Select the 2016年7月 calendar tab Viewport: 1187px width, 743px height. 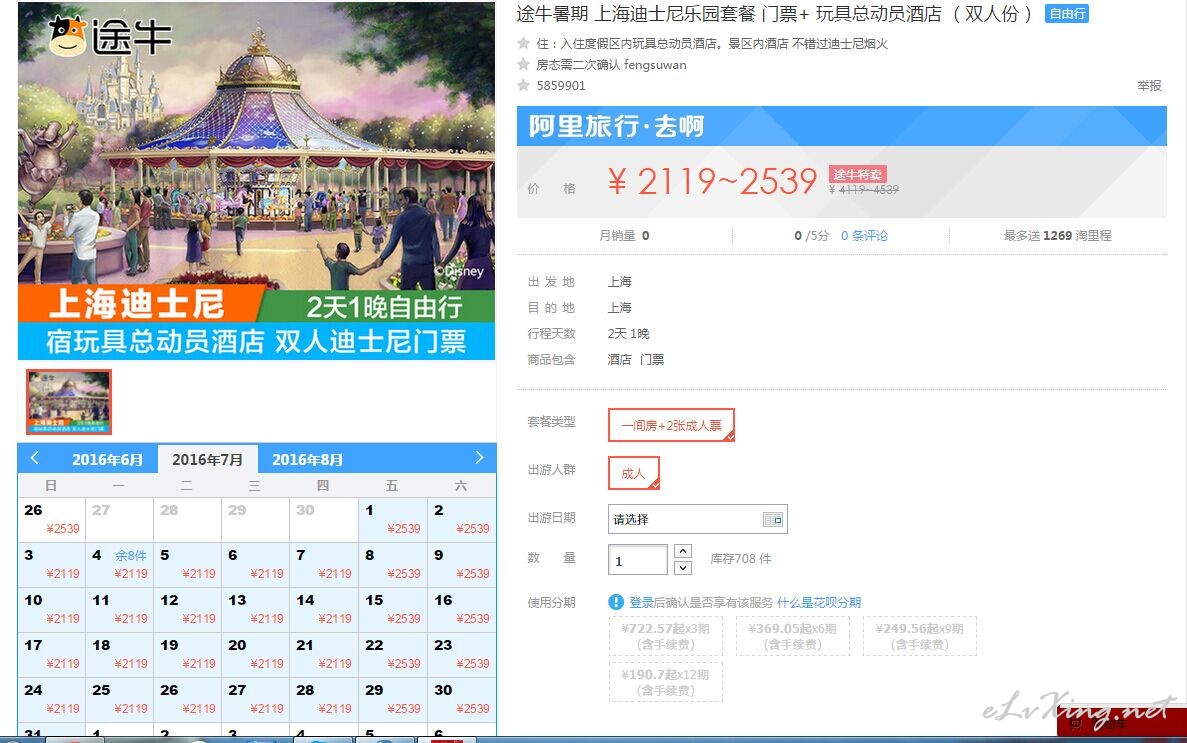pyautogui.click(x=207, y=460)
